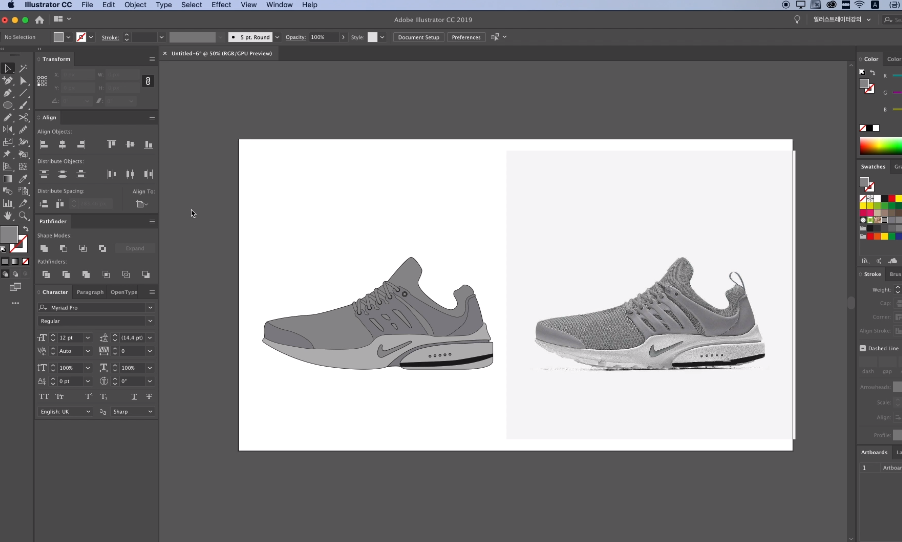Click Minus Back pathfinder icon
This screenshot has height=542, width=902.
point(146,274)
